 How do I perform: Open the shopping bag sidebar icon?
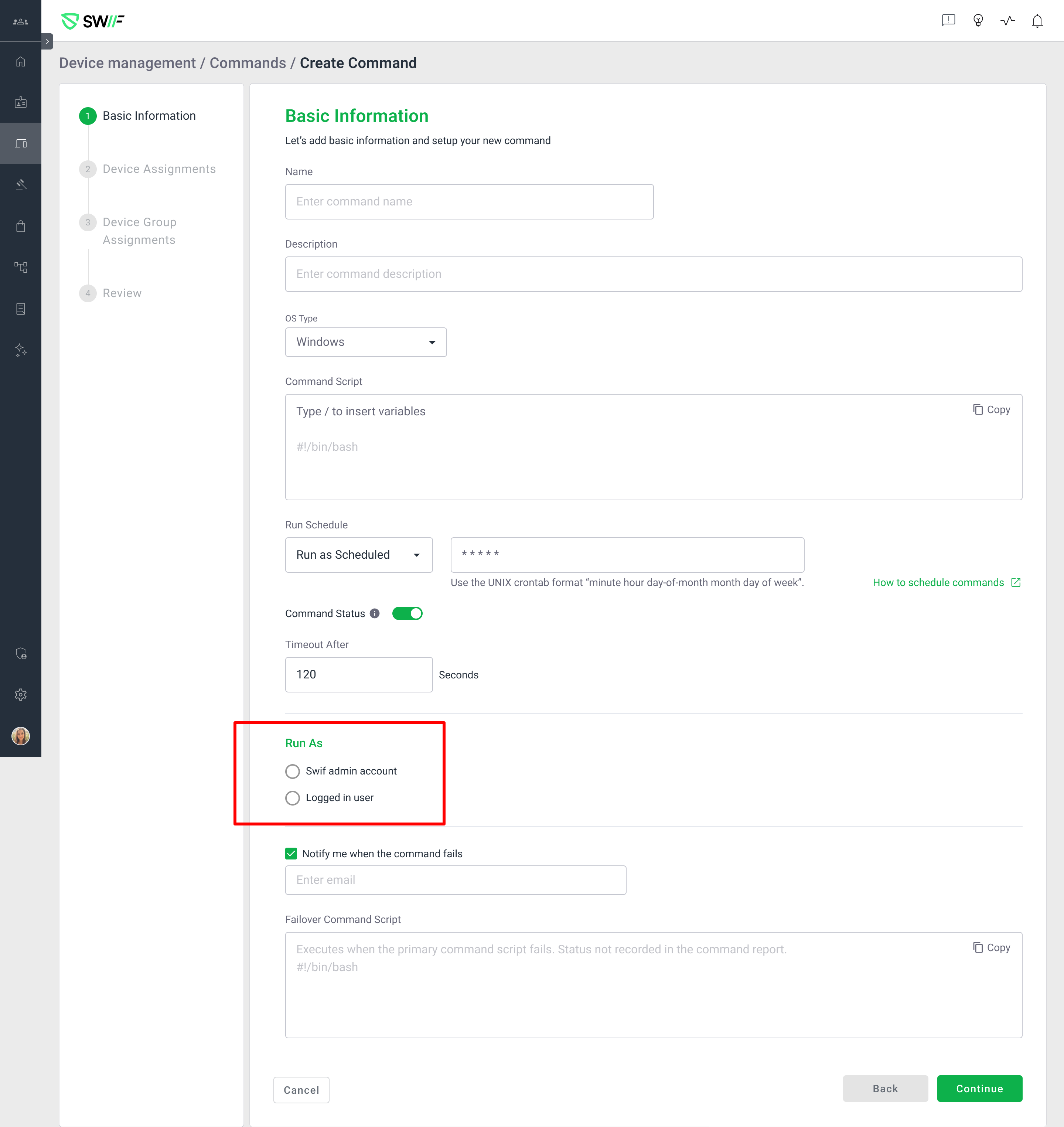[20, 226]
